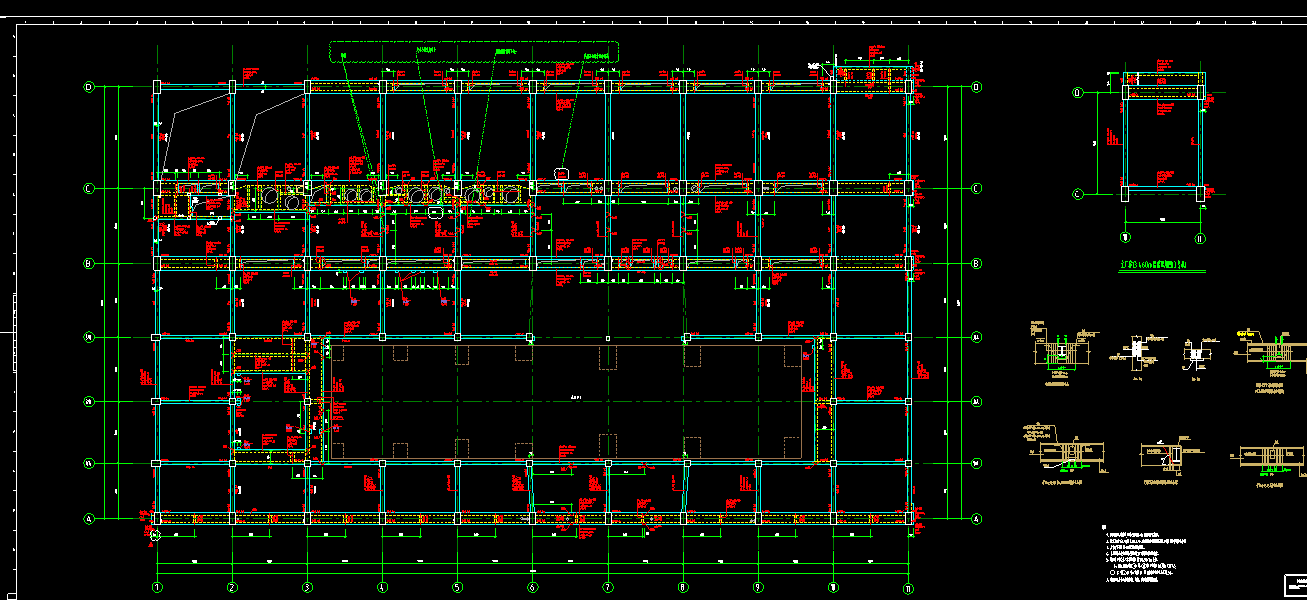Select left-side grid bubble B
Image resolution: width=1307 pixels, height=600 pixels.
point(88,264)
